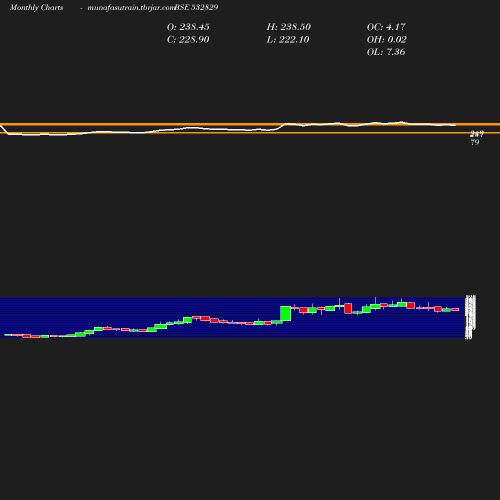Click the close price 'C: 228.90'

click(188, 40)
